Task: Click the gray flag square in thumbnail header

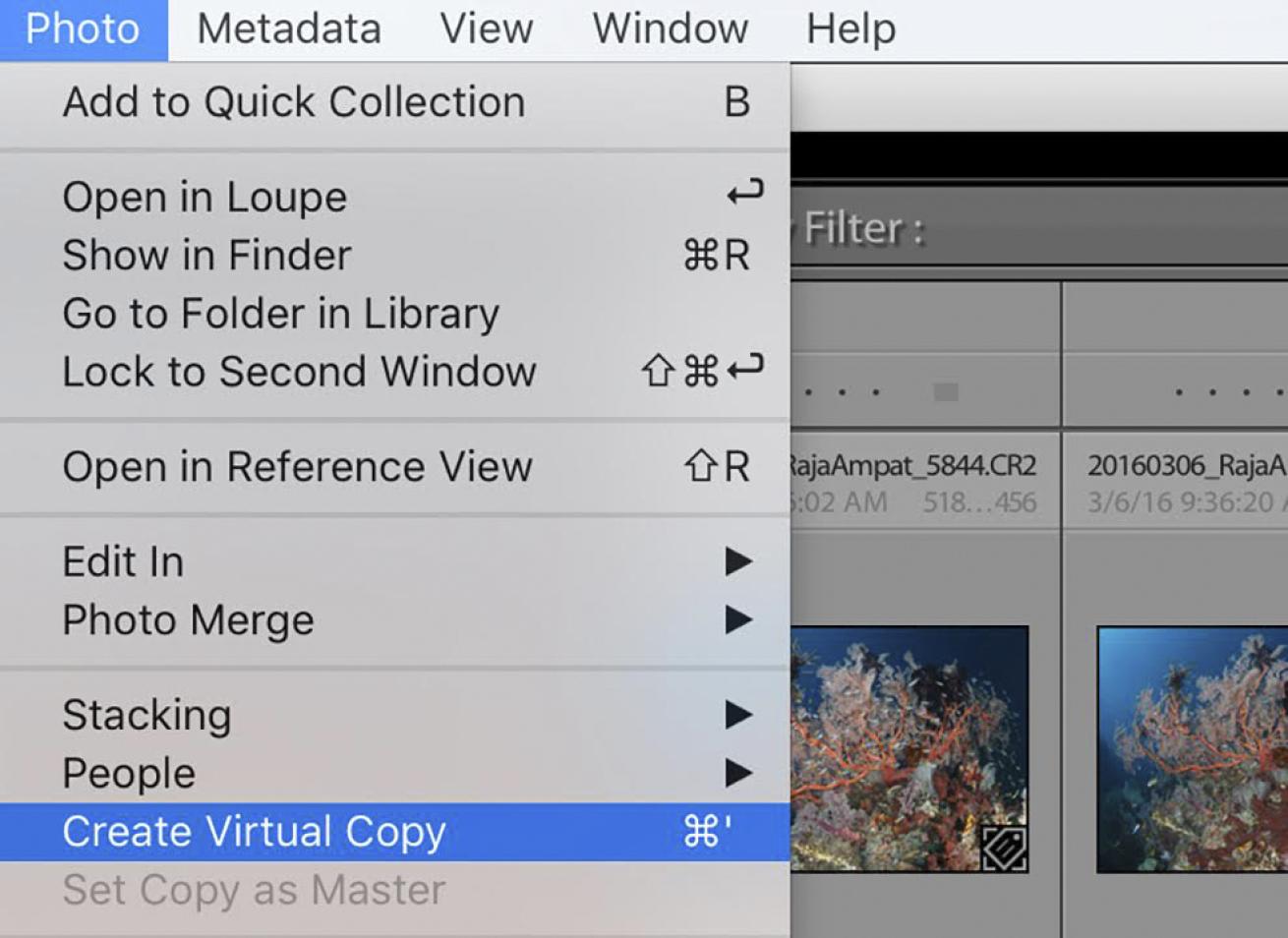Action: coord(946,392)
